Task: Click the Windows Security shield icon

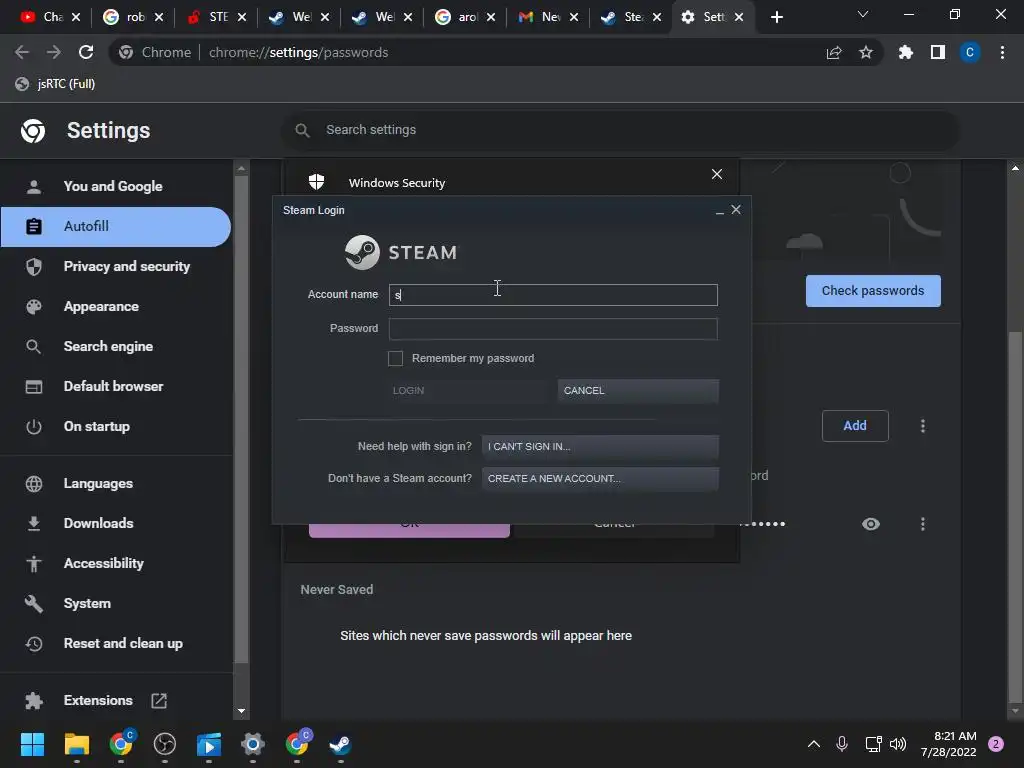Action: point(317,182)
